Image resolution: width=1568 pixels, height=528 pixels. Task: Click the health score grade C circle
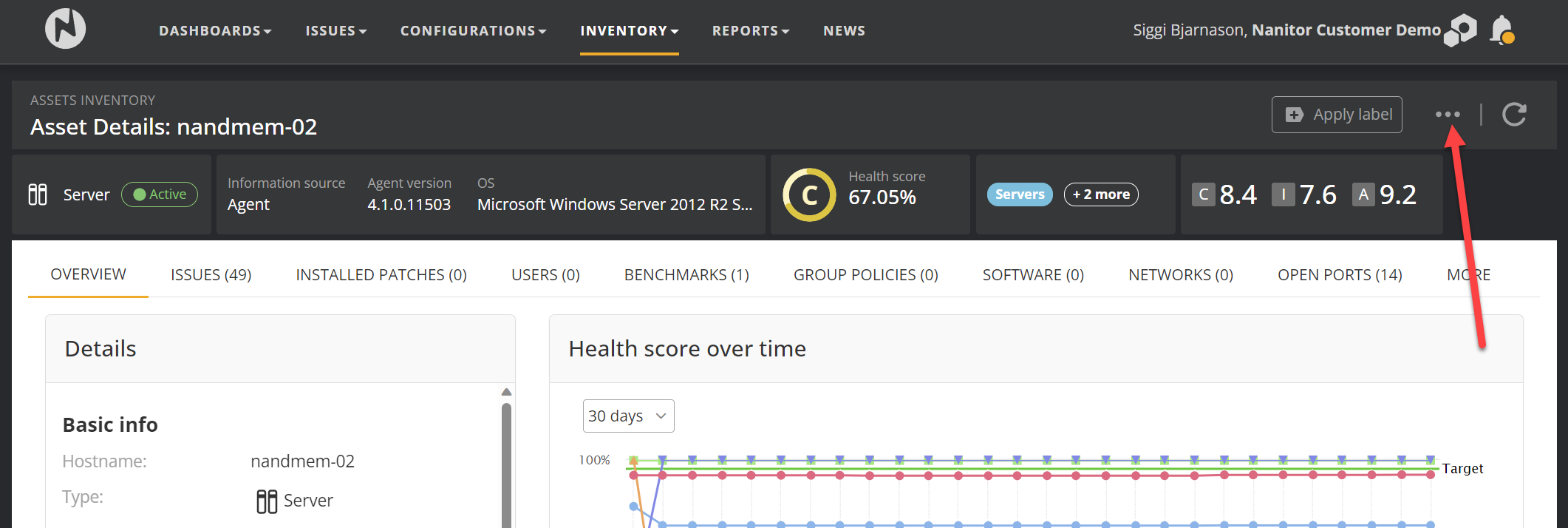coord(809,195)
